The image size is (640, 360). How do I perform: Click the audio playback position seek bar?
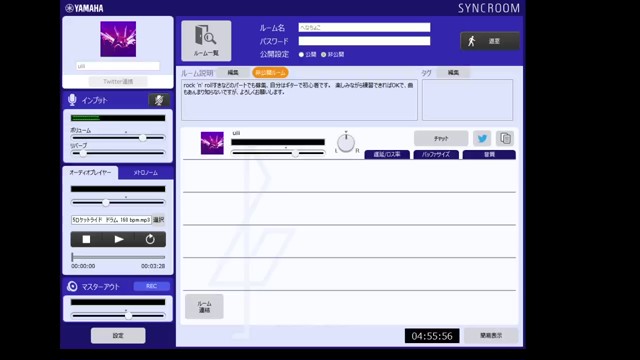(x=118, y=257)
